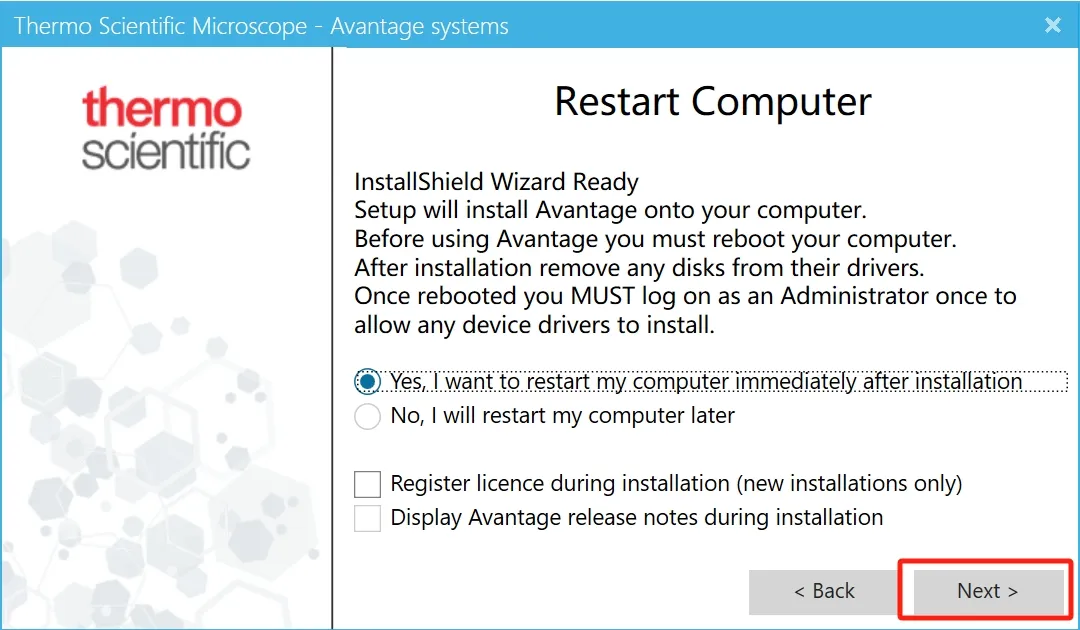Click the 'InstallShield Wizard Ready' text

coord(496,182)
